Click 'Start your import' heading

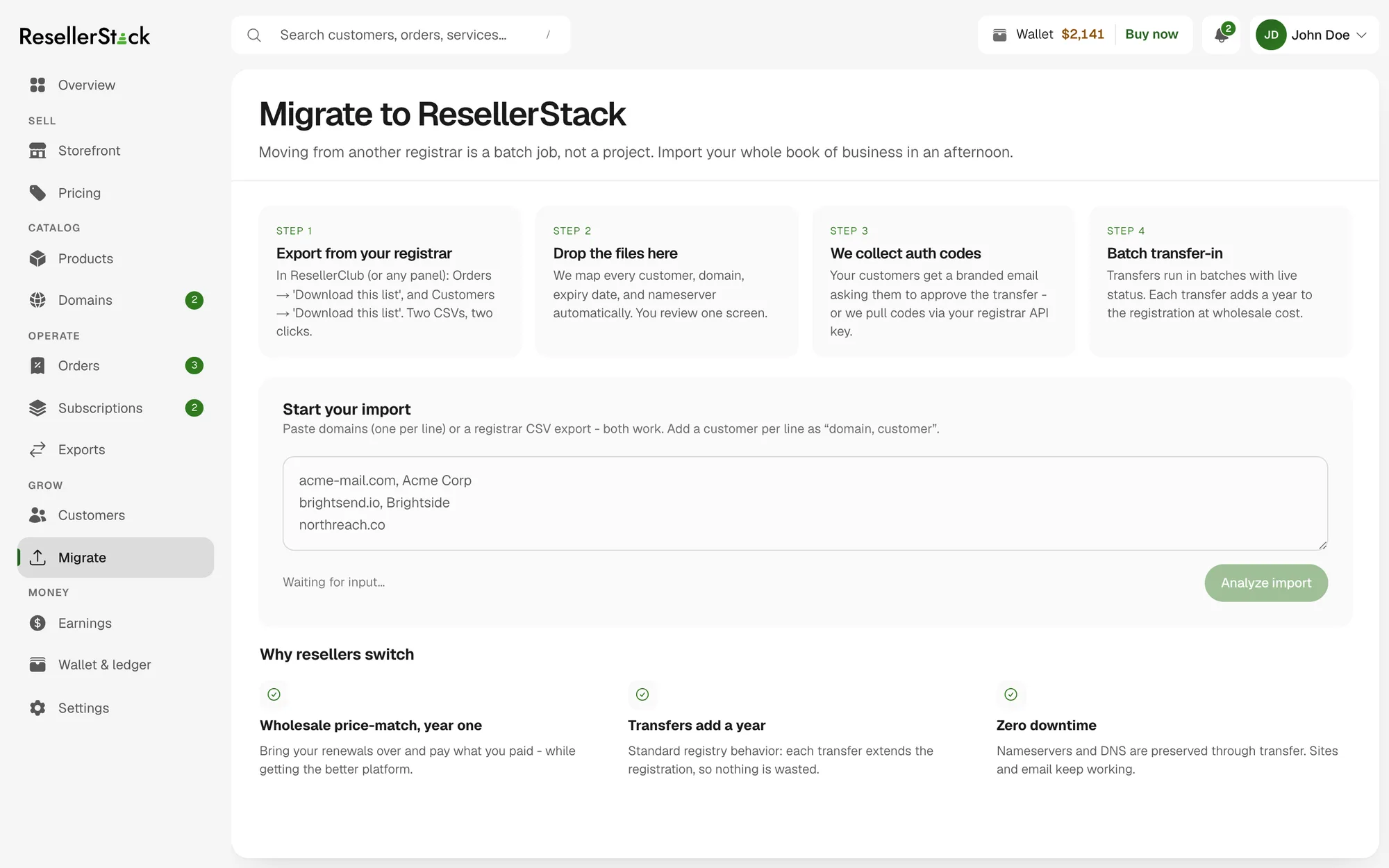coord(347,409)
